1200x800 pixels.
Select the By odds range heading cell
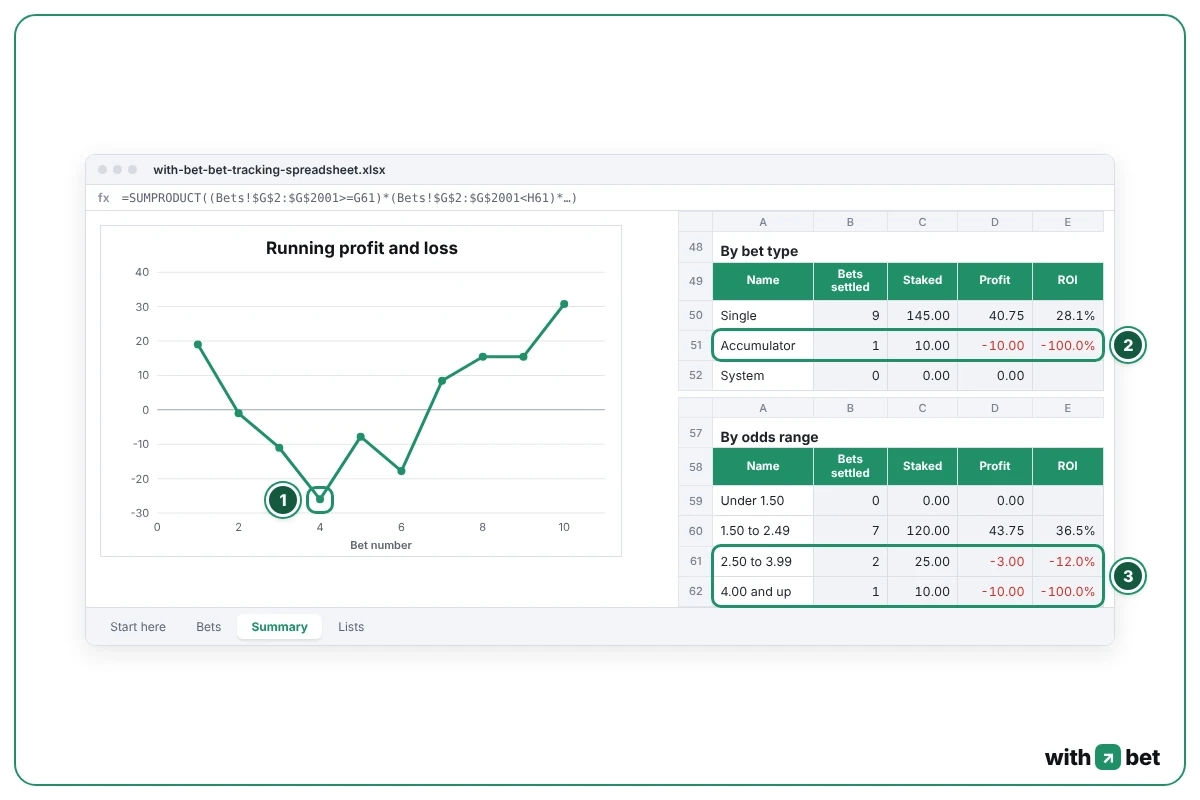click(763, 433)
